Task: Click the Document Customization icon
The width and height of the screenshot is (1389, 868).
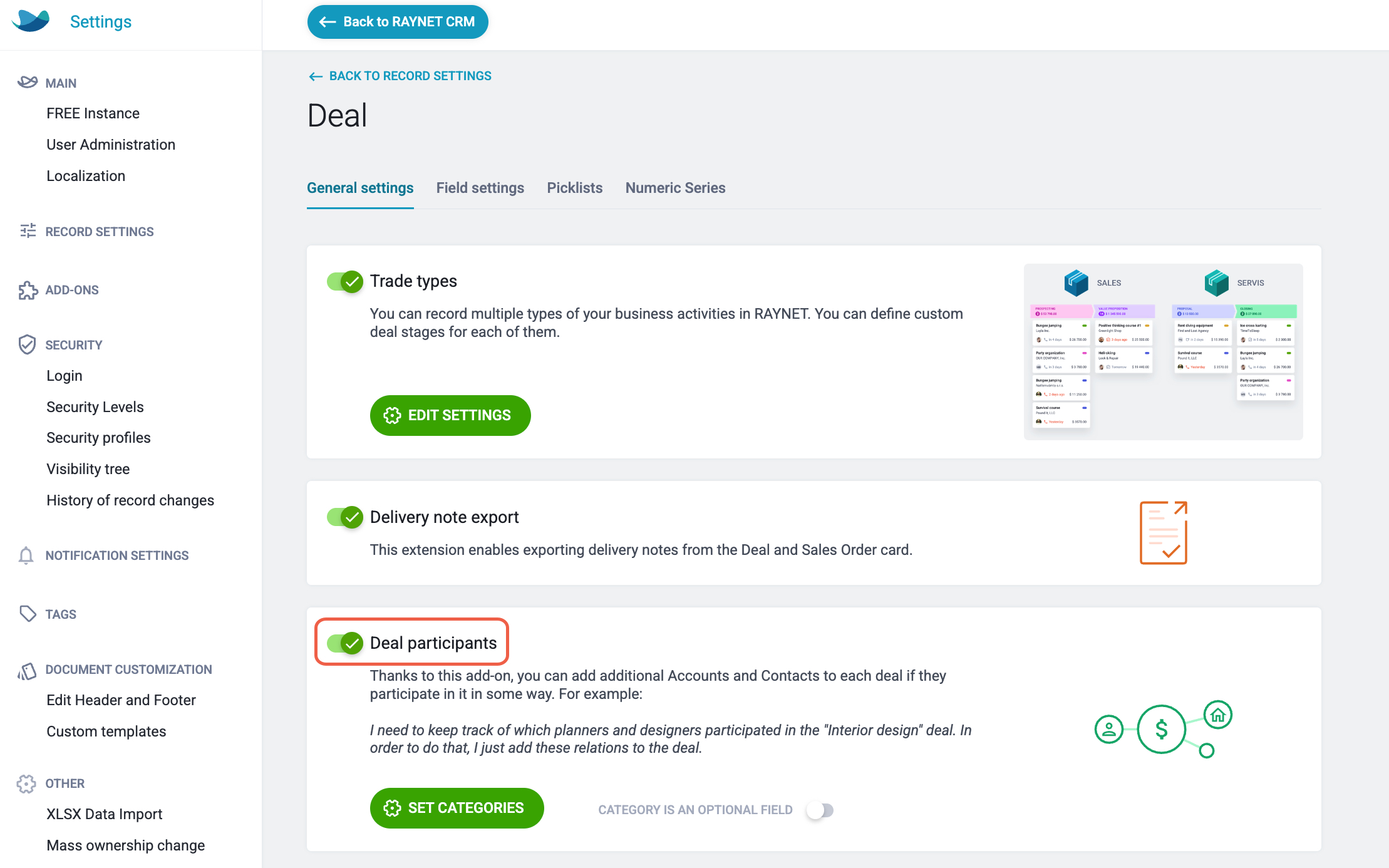Action: pyautogui.click(x=27, y=671)
